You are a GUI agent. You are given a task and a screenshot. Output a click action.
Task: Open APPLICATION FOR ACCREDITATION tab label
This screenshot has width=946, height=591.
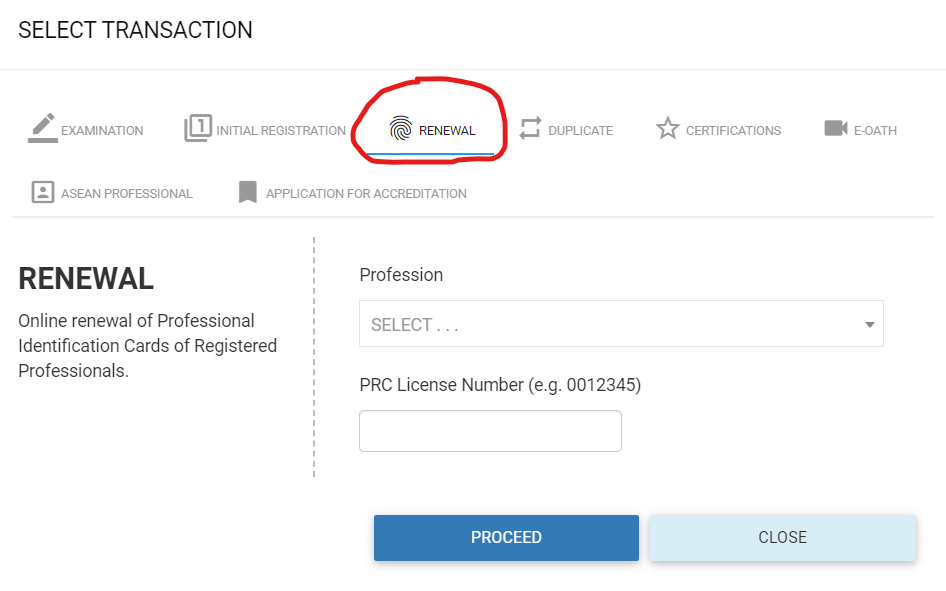point(366,194)
